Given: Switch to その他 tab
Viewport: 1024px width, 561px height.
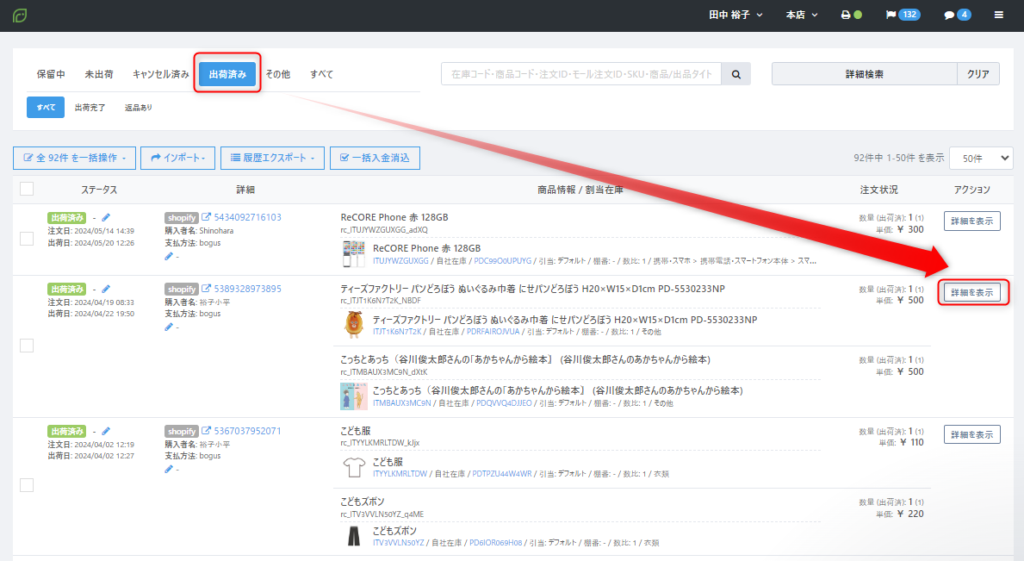Looking at the screenshot, I should pyautogui.click(x=278, y=74).
